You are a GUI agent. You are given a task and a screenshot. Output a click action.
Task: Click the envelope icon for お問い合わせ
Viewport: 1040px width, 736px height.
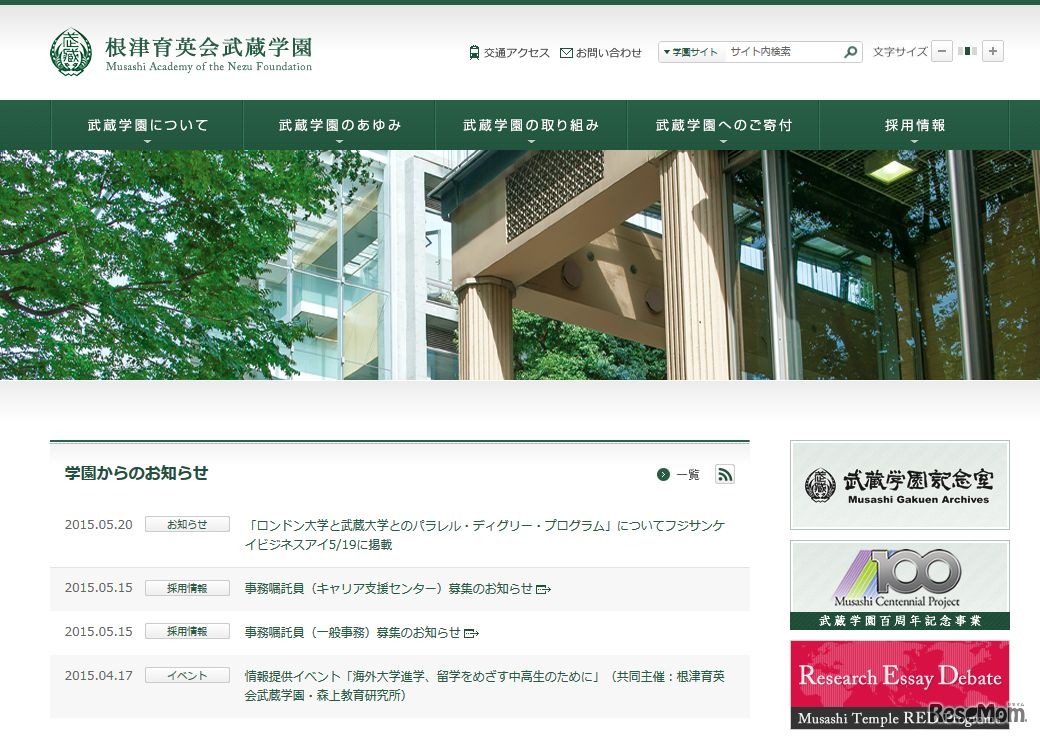point(567,52)
